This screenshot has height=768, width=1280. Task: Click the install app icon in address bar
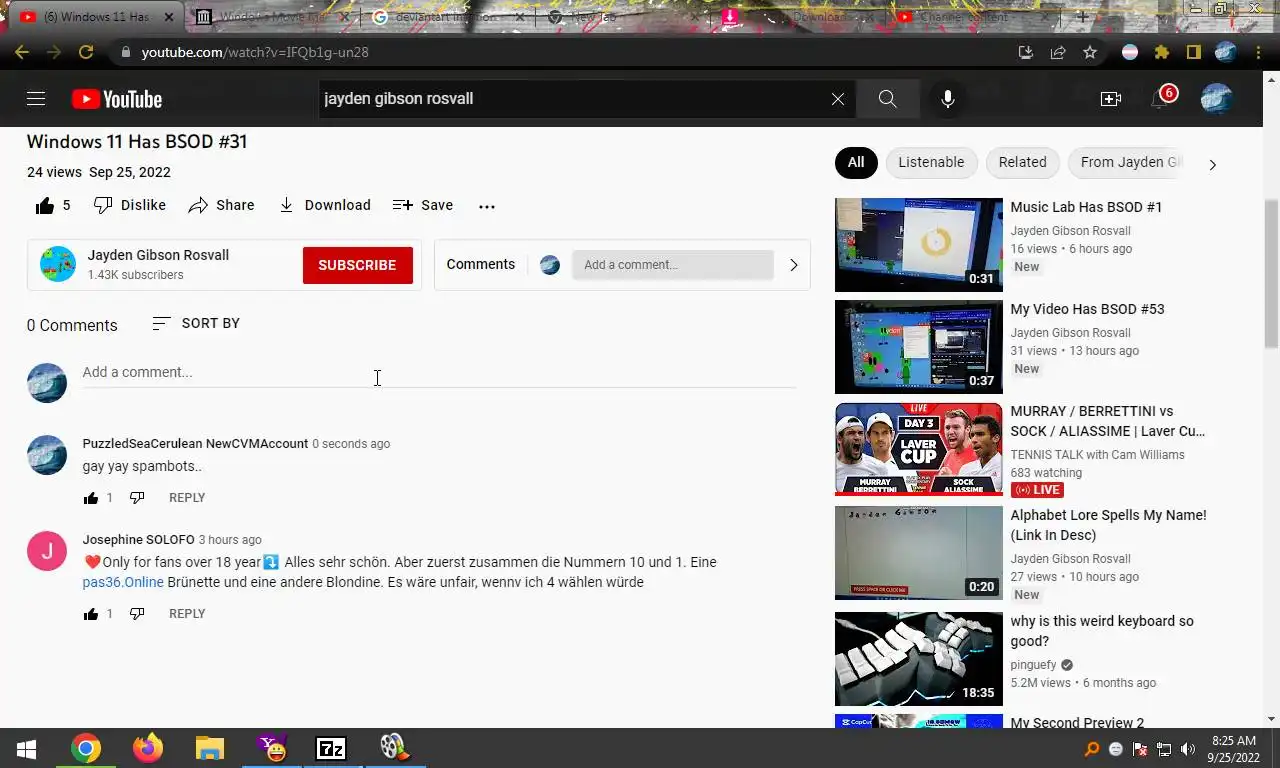tap(1025, 52)
